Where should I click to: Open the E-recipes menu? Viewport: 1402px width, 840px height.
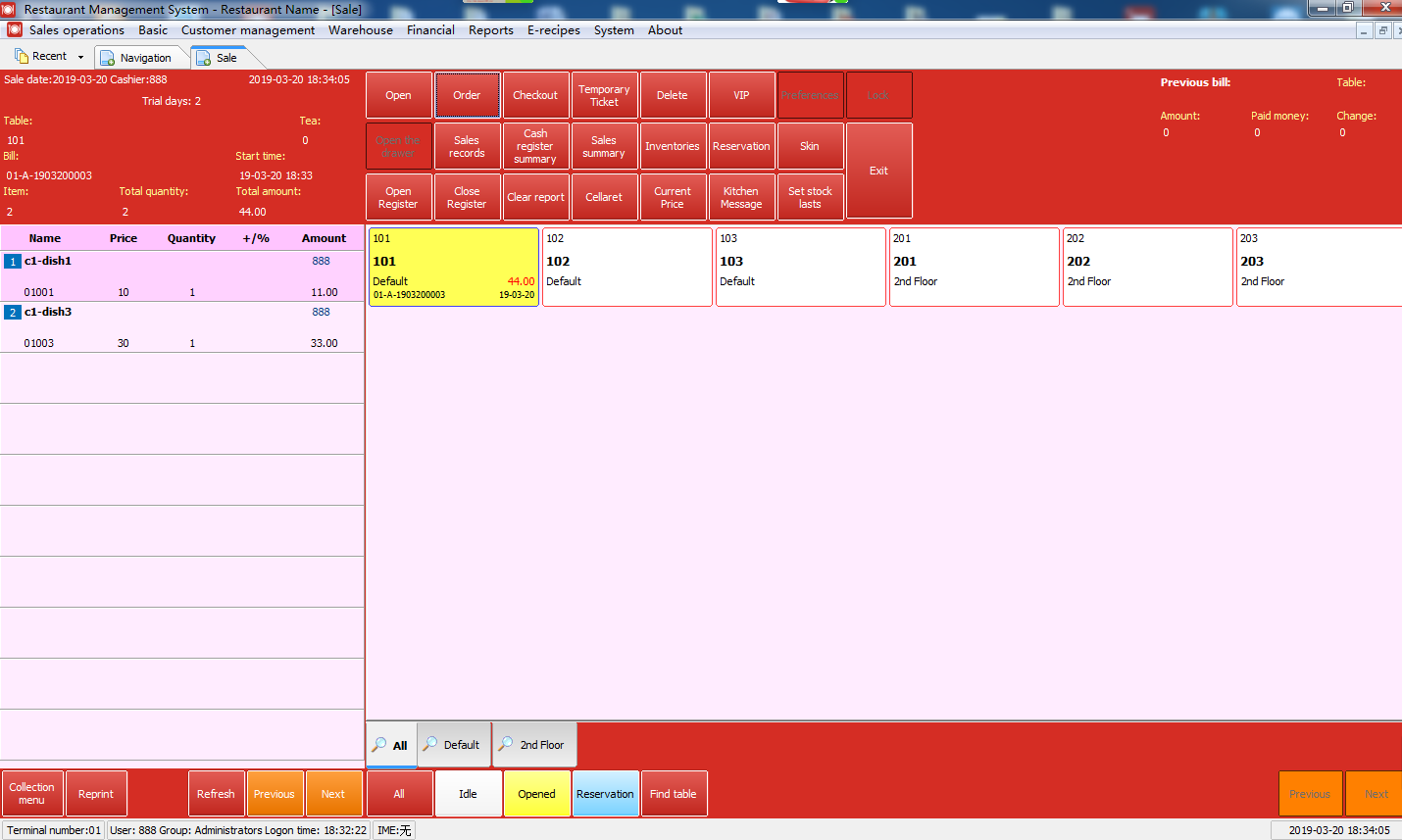coord(553,30)
